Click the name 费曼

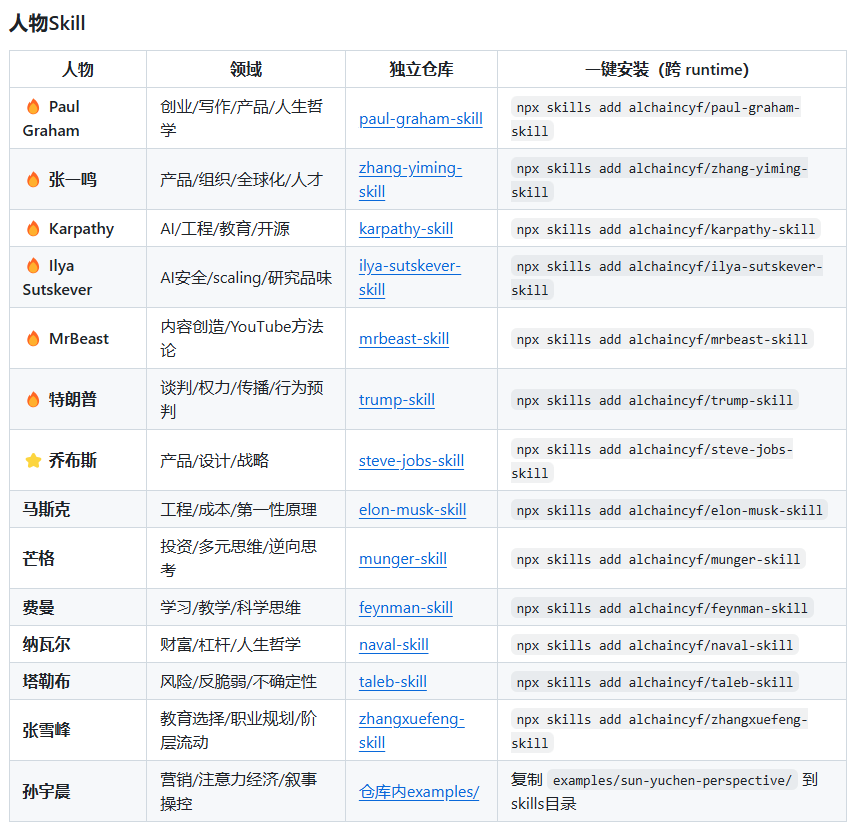point(39,607)
